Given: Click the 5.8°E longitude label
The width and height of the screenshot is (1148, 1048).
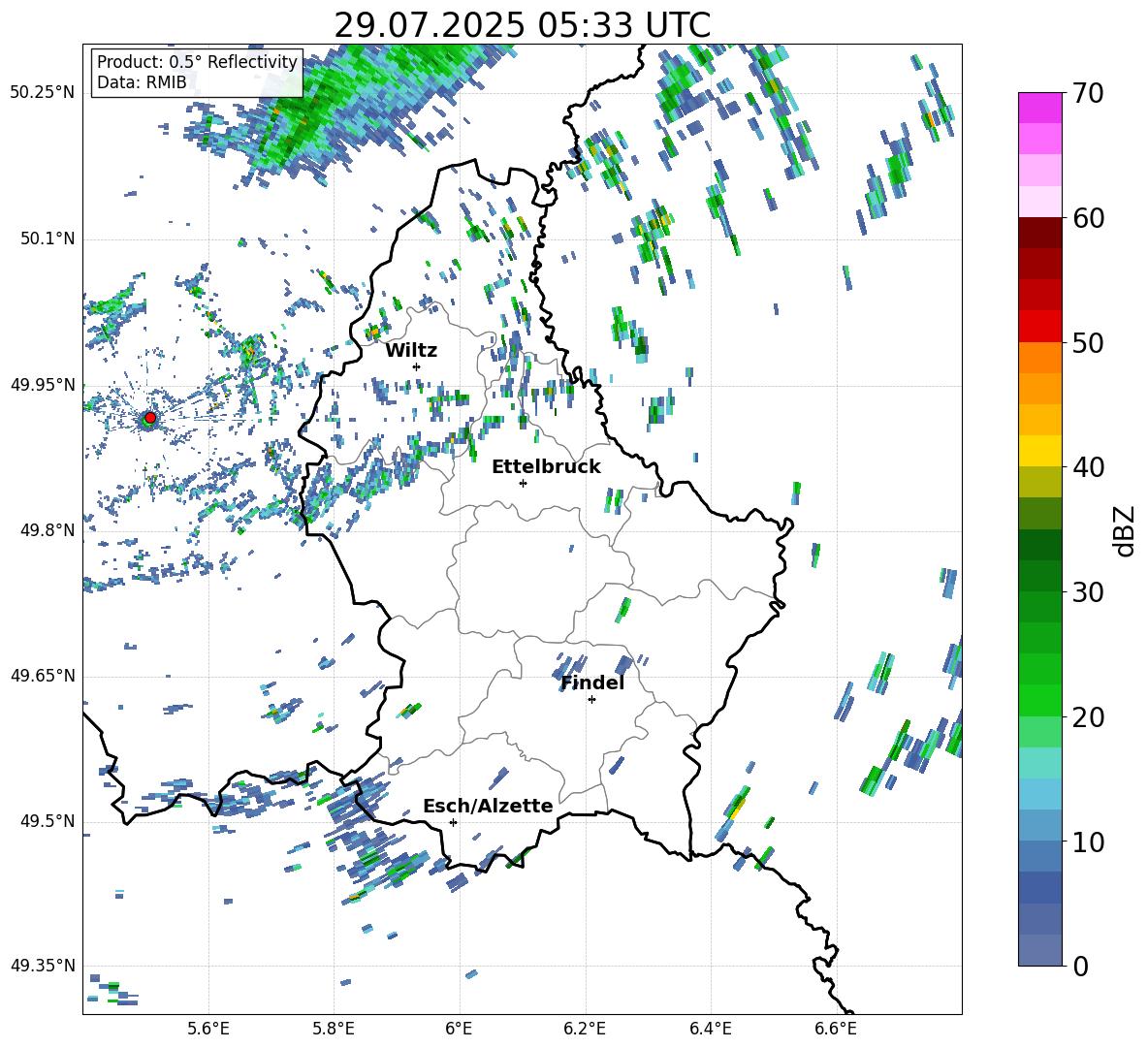Looking at the screenshot, I should (334, 1029).
